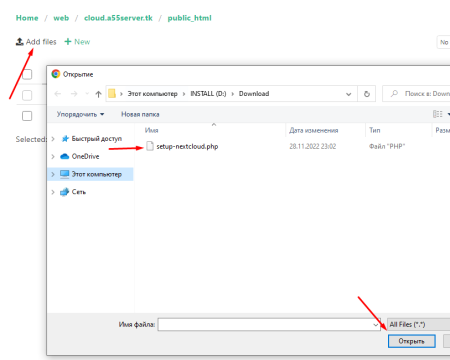Tick the third checkbox in file manager
Viewport: 450px width, 360px height.
27,116
